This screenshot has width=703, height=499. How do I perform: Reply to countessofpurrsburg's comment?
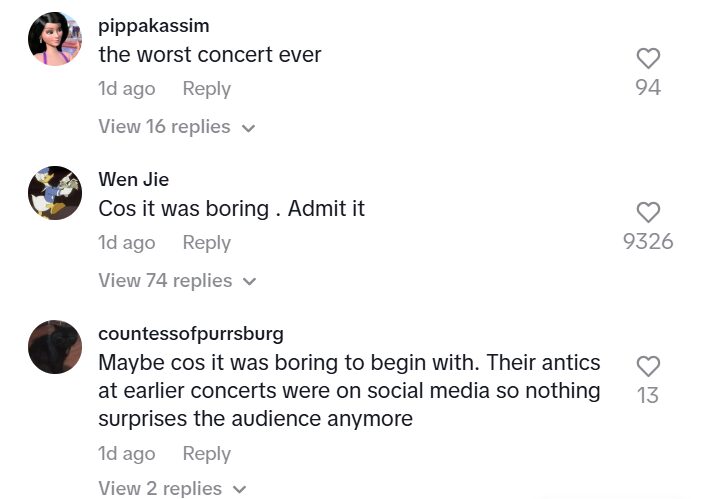click(206, 454)
